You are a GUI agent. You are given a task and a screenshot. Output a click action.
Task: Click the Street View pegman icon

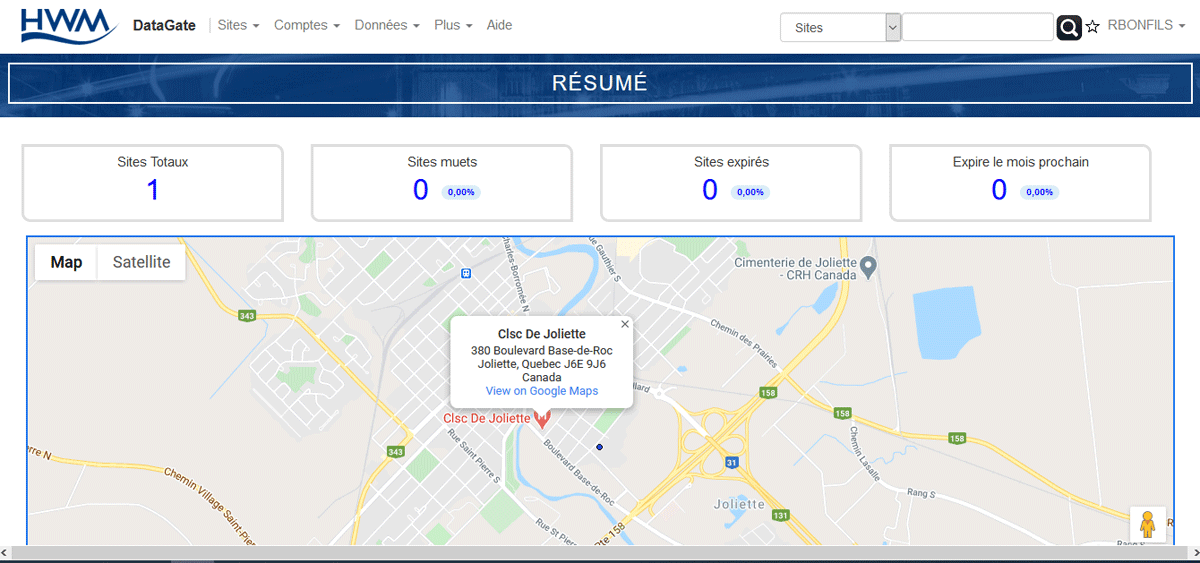pyautogui.click(x=1147, y=524)
